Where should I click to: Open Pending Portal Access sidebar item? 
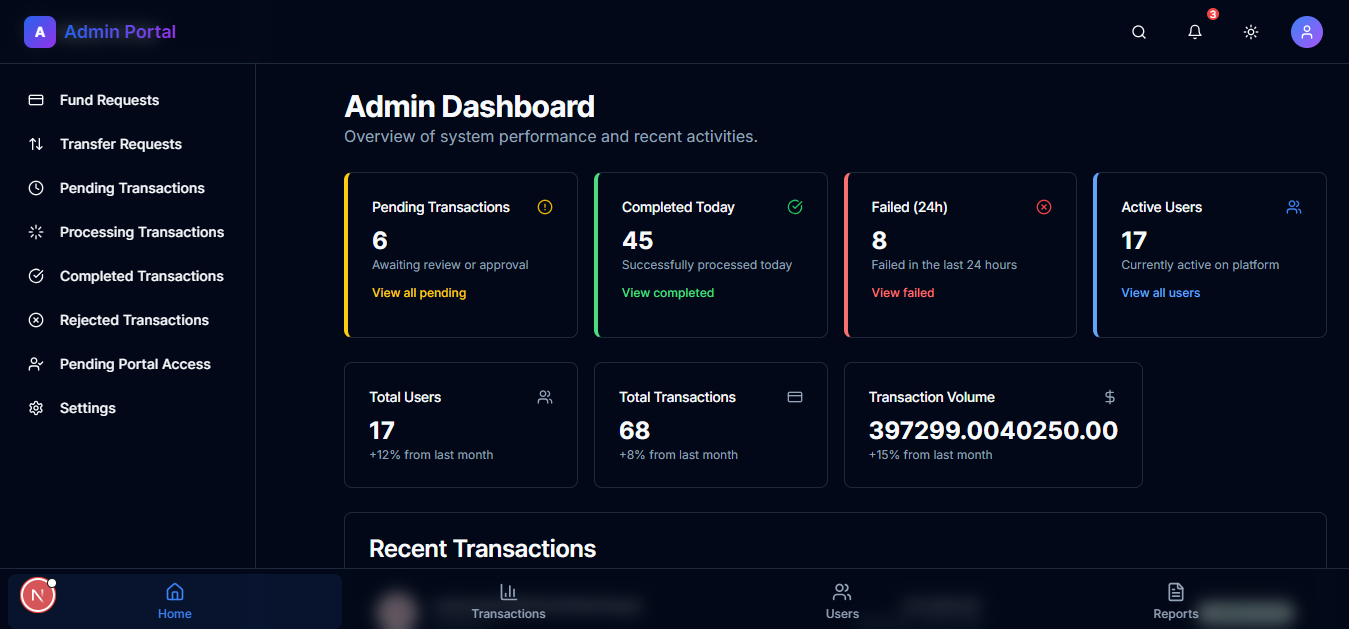coord(127,364)
